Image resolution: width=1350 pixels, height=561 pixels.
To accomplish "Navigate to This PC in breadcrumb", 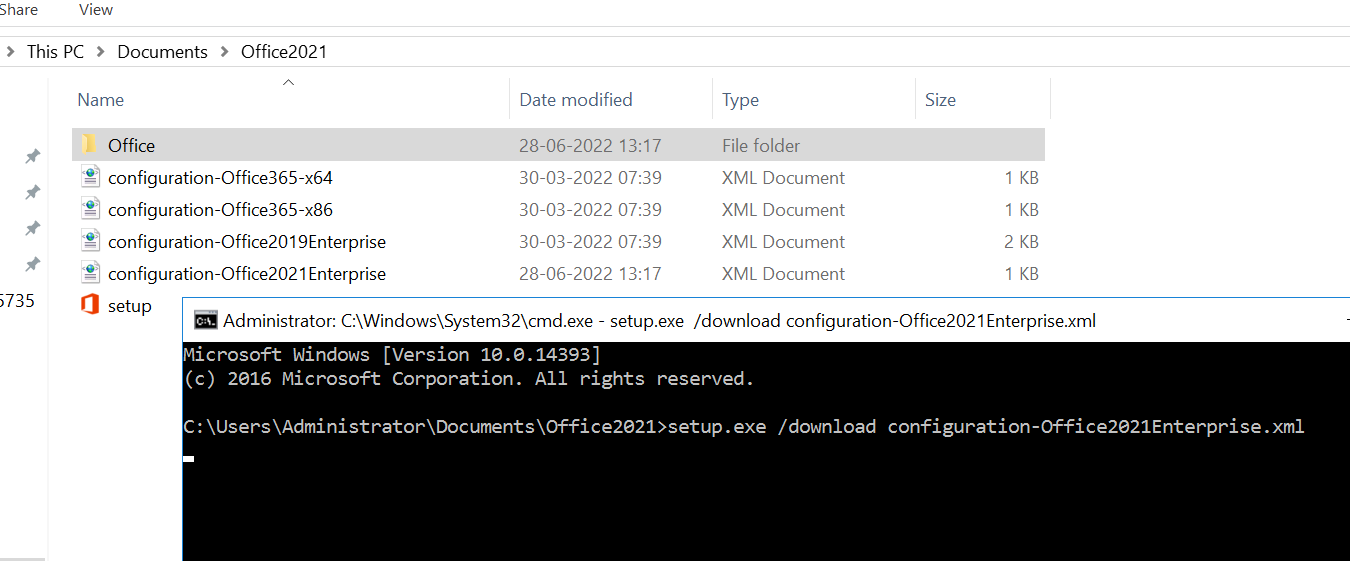I will [56, 52].
